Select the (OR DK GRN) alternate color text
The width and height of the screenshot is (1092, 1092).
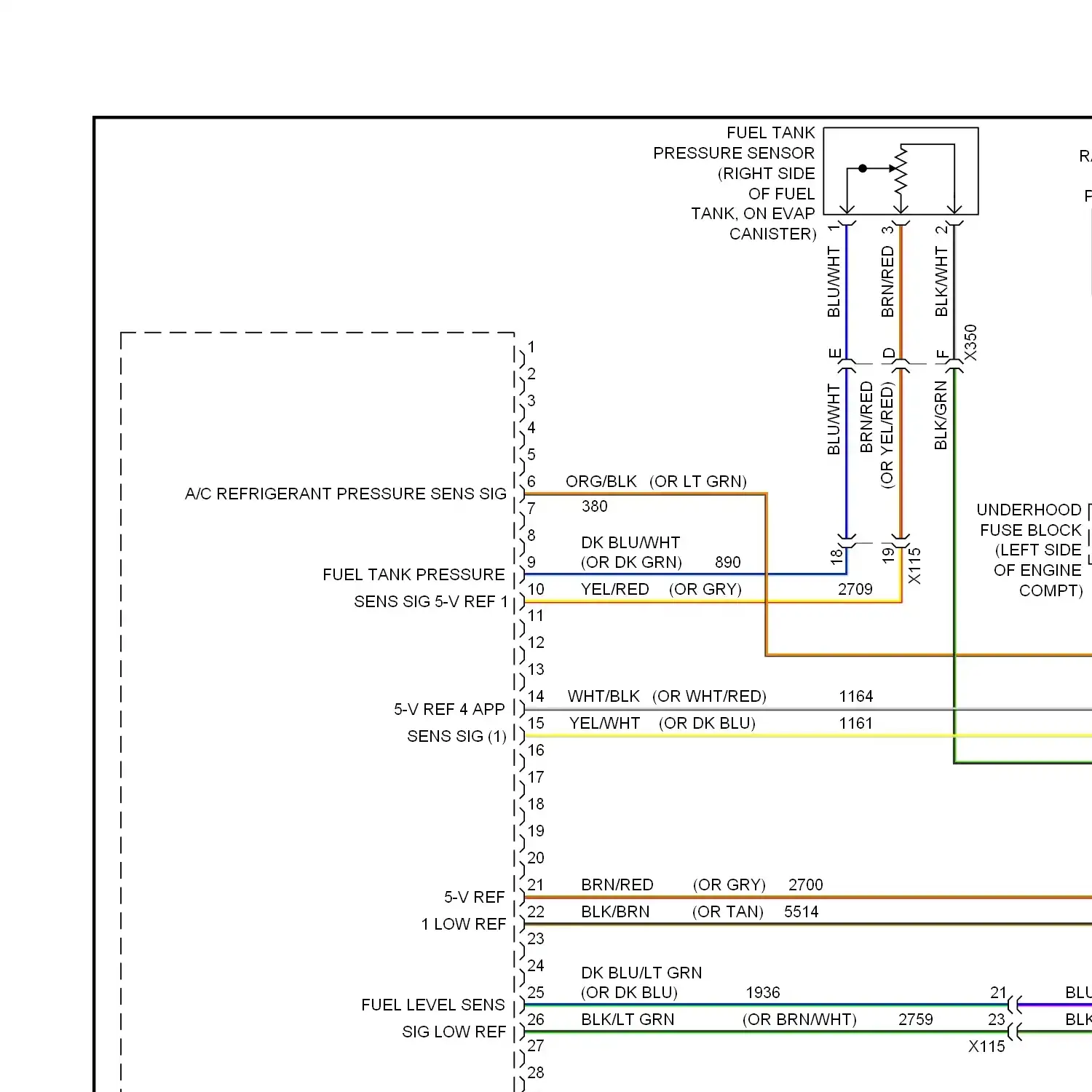tap(631, 562)
